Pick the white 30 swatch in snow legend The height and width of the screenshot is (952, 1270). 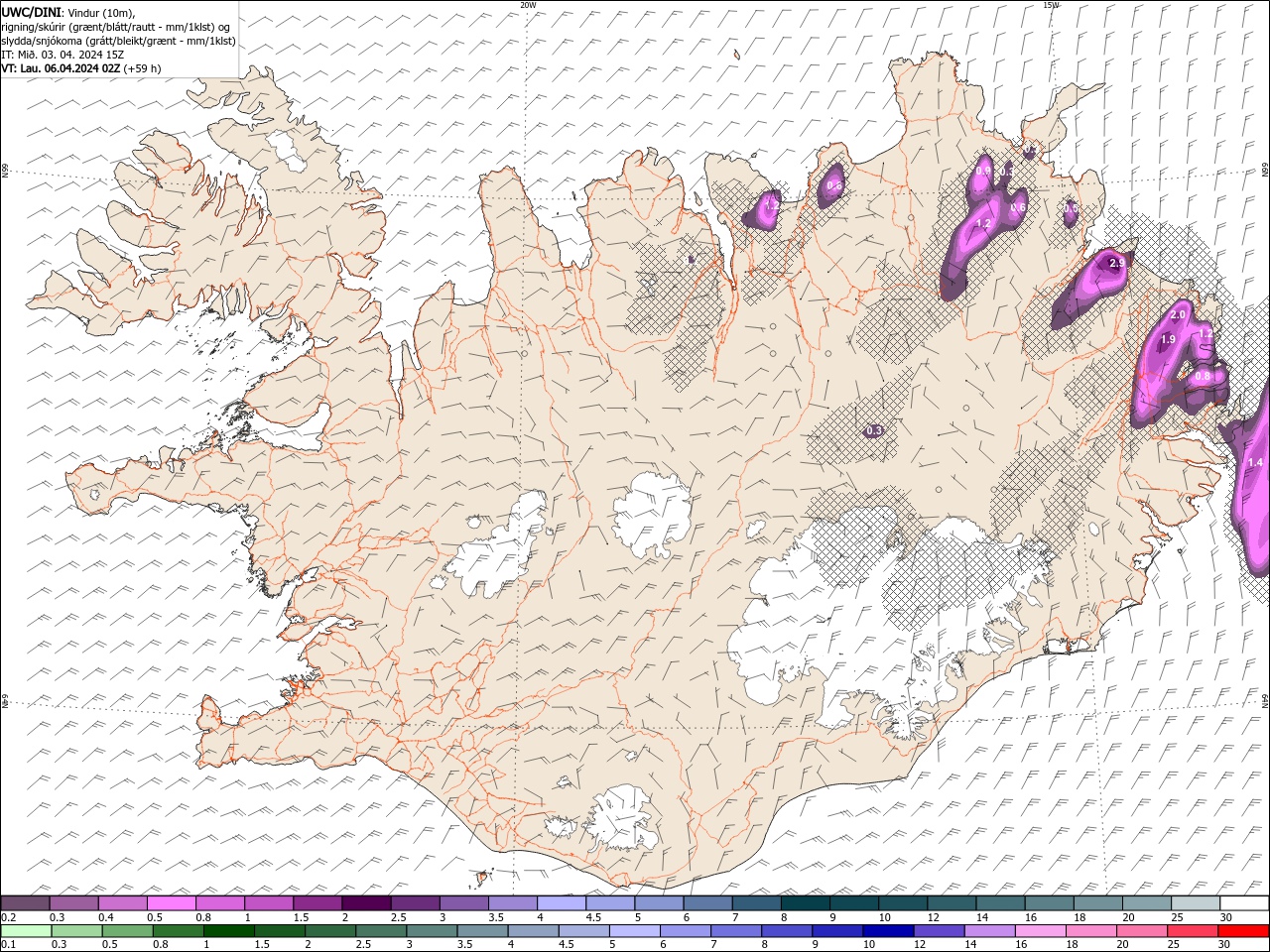1242,902
